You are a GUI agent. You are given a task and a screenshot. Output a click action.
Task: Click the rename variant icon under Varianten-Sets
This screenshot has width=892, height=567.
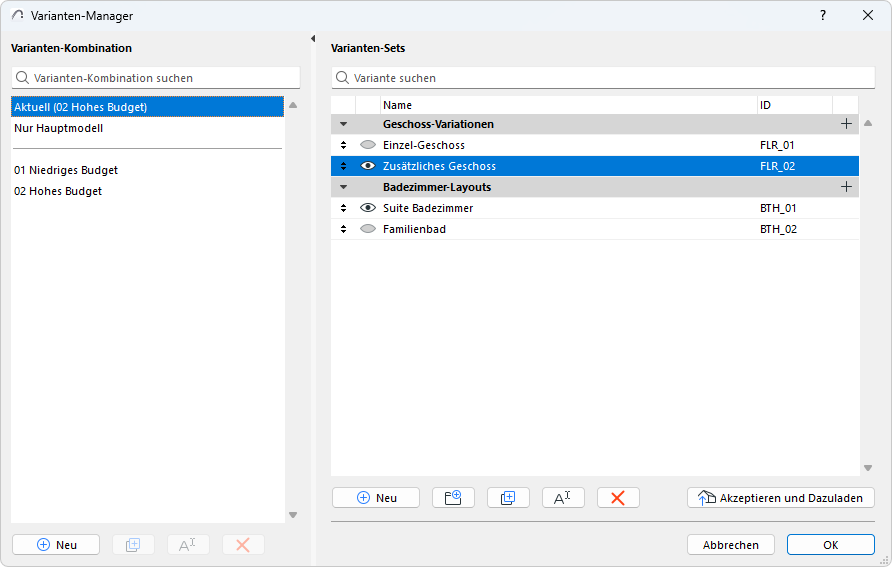pos(563,498)
